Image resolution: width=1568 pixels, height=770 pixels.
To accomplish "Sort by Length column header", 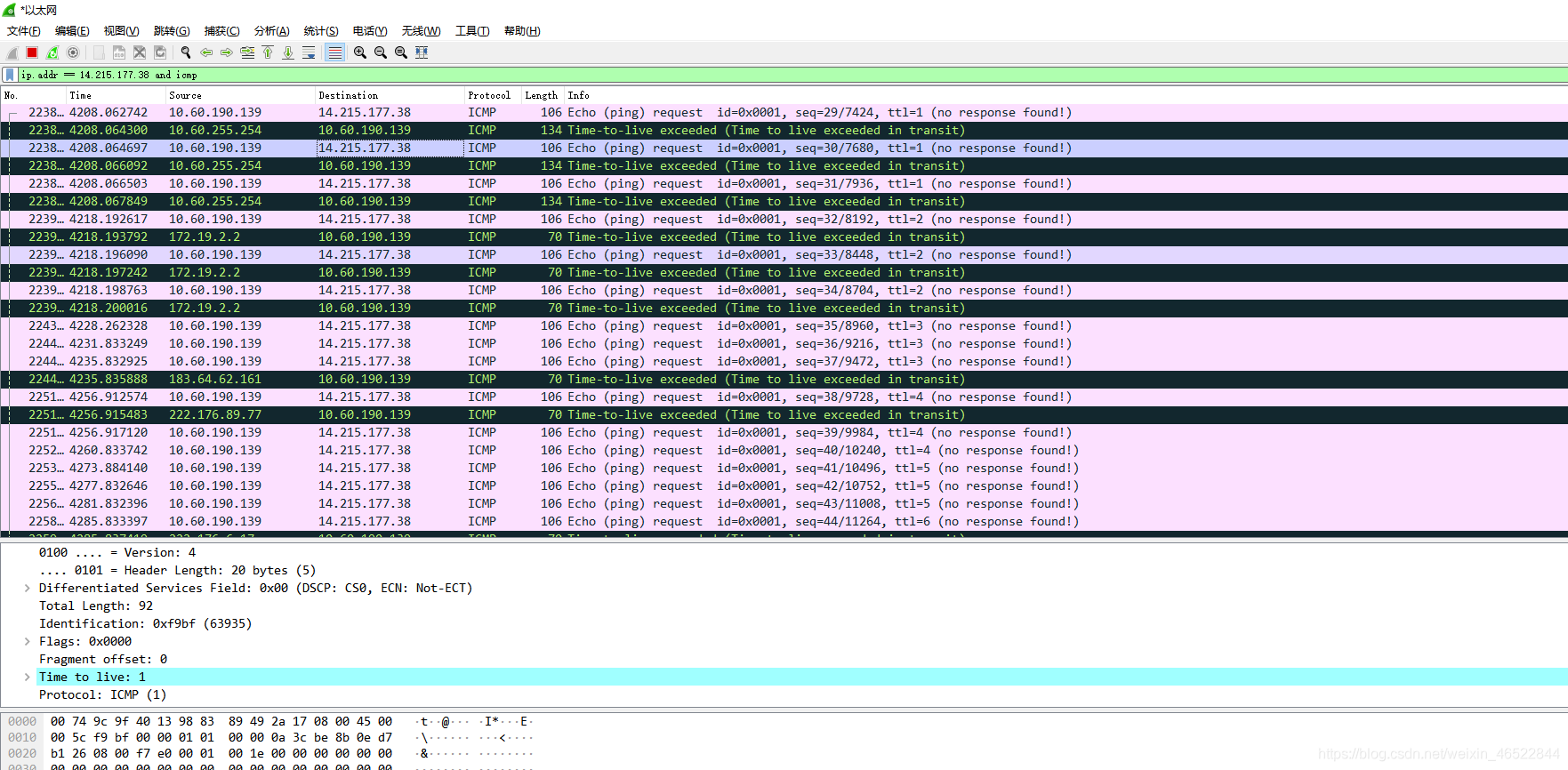I will (543, 95).
